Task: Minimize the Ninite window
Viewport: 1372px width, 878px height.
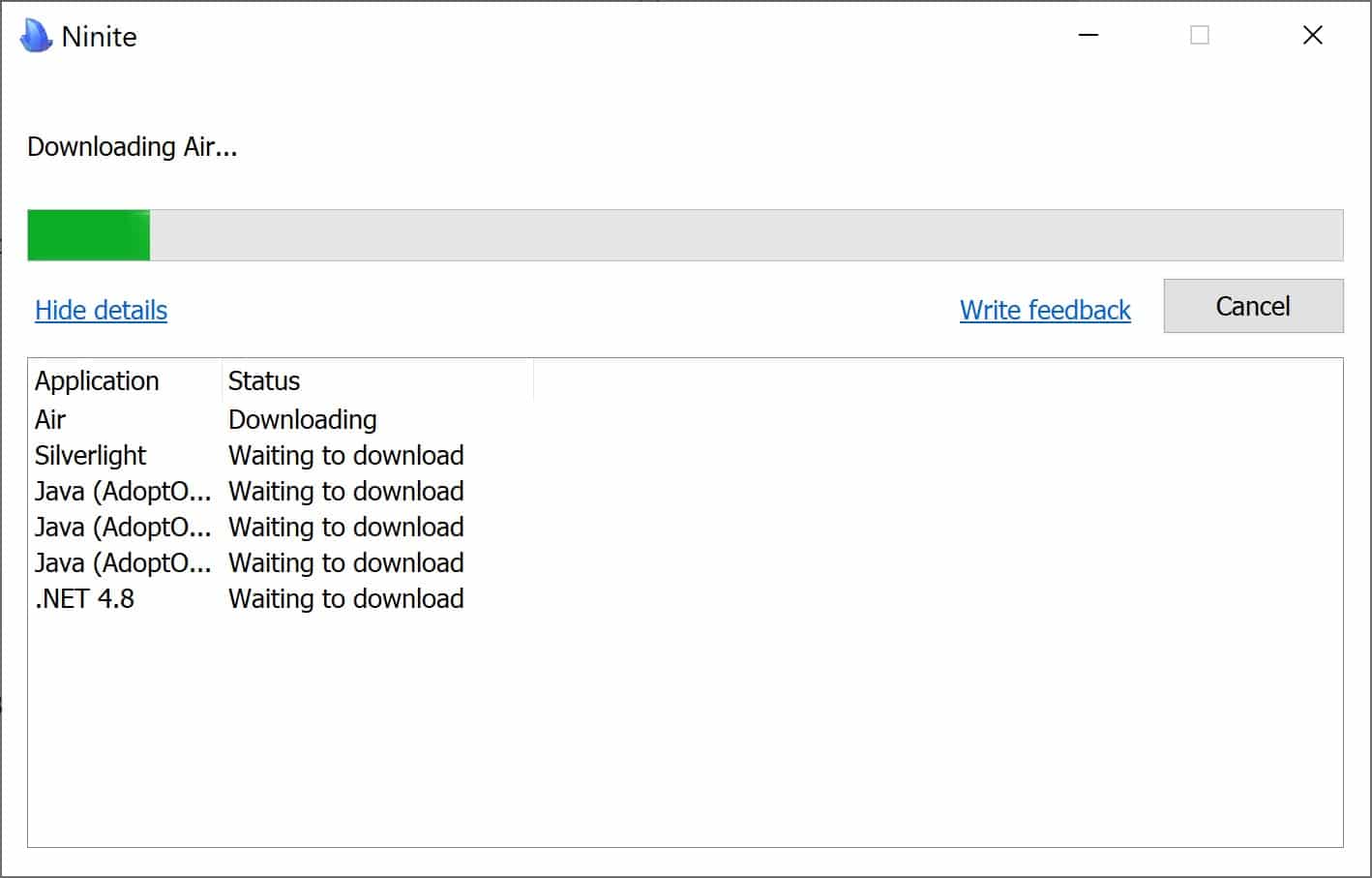Action: pos(1089,35)
